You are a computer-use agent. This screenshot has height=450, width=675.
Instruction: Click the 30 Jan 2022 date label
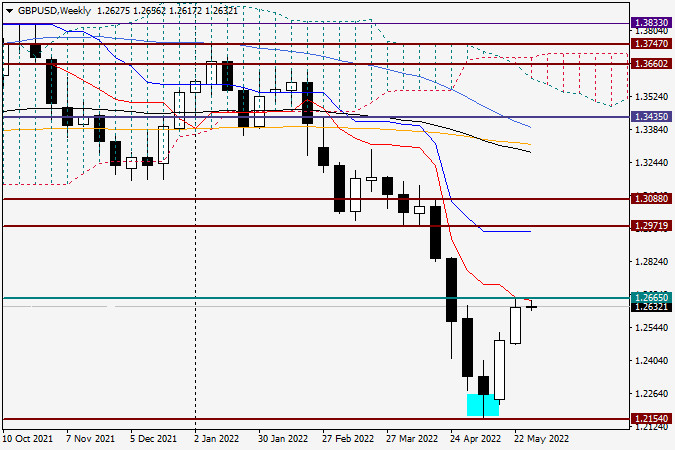tap(283, 439)
